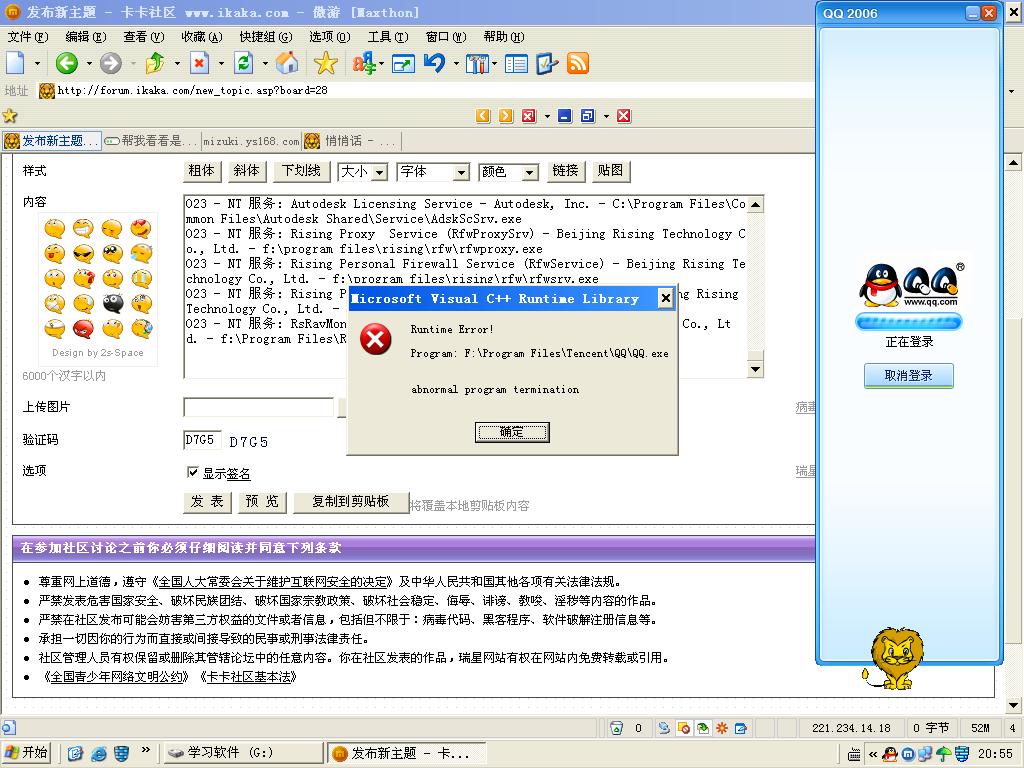This screenshot has height=768, width=1024.
Task: Click the 下划线 underline button
Action: pos(301,171)
